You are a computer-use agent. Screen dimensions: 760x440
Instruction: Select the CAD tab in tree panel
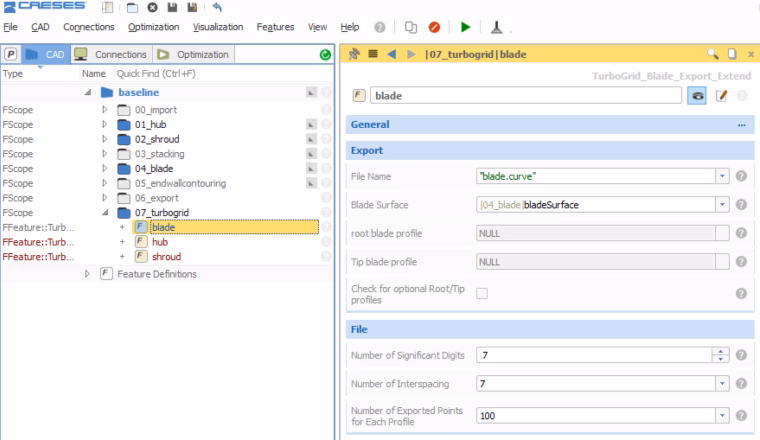coord(45,54)
